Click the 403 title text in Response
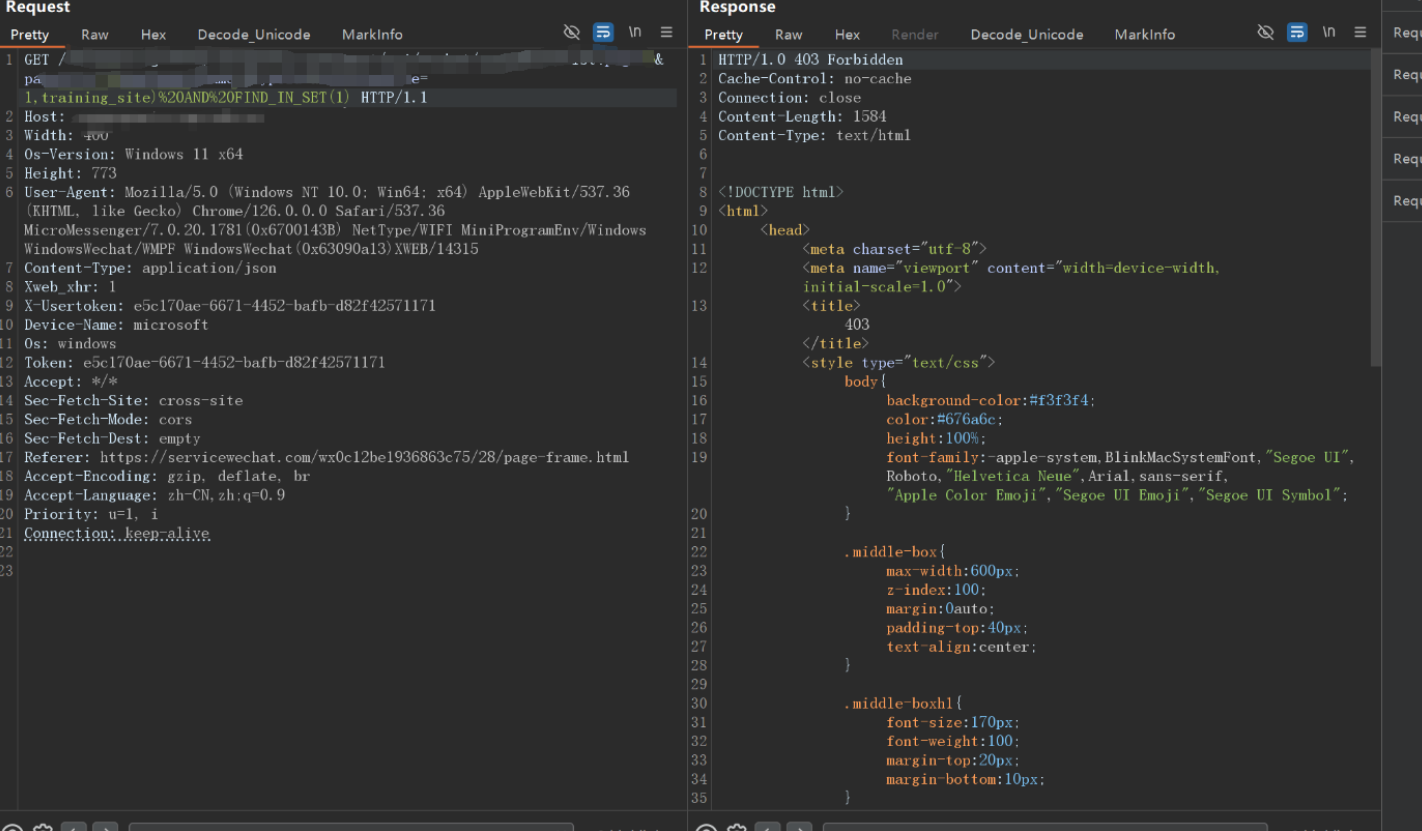 coord(857,325)
